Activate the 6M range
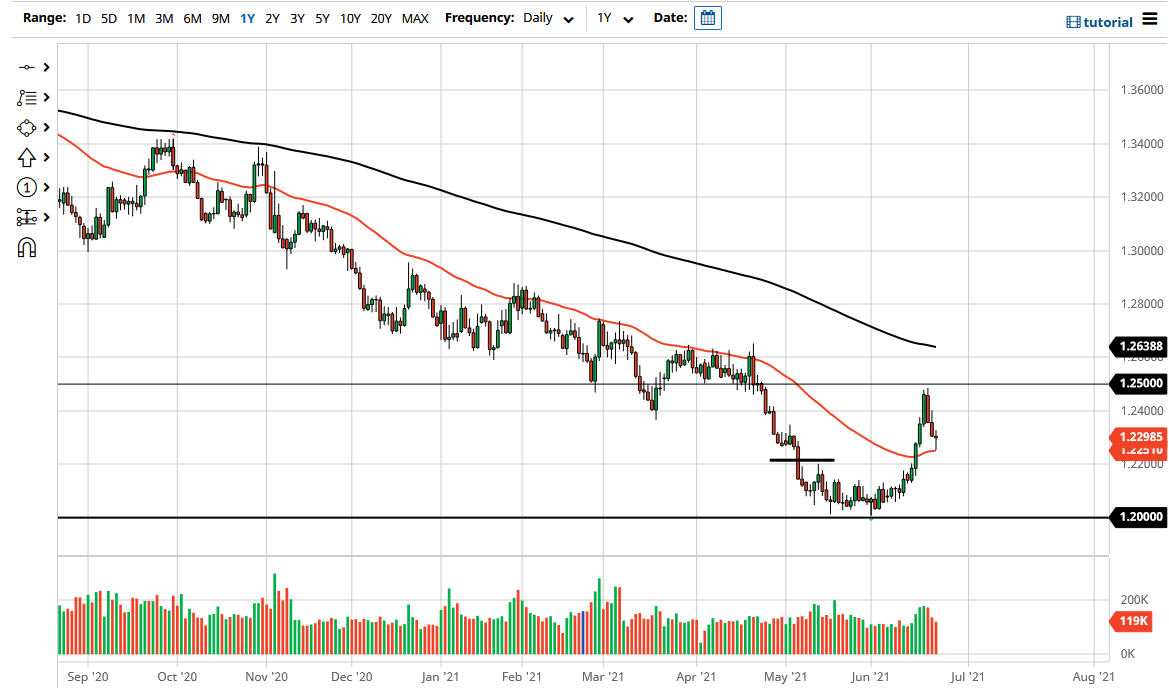This screenshot has width=1169, height=689. click(x=192, y=18)
